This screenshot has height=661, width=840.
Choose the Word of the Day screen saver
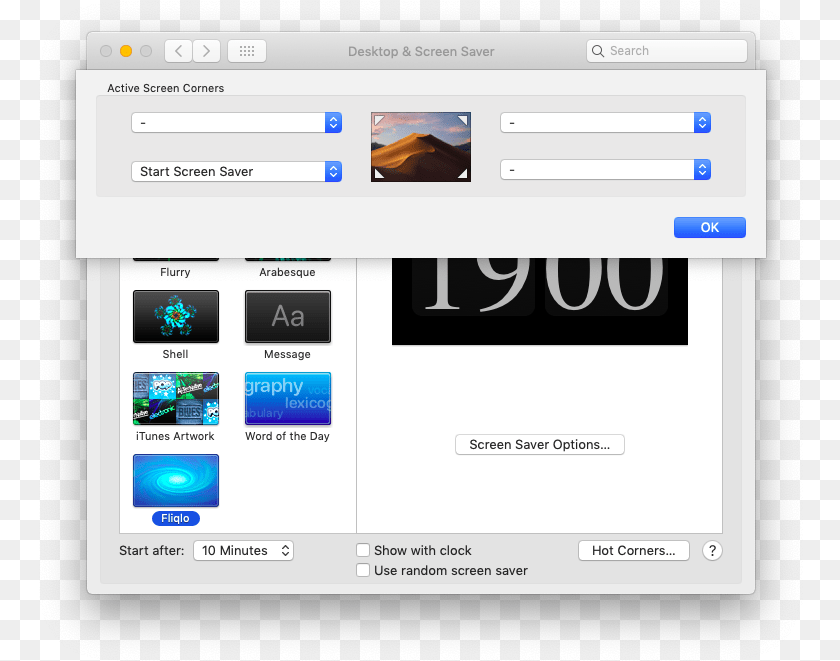288,399
